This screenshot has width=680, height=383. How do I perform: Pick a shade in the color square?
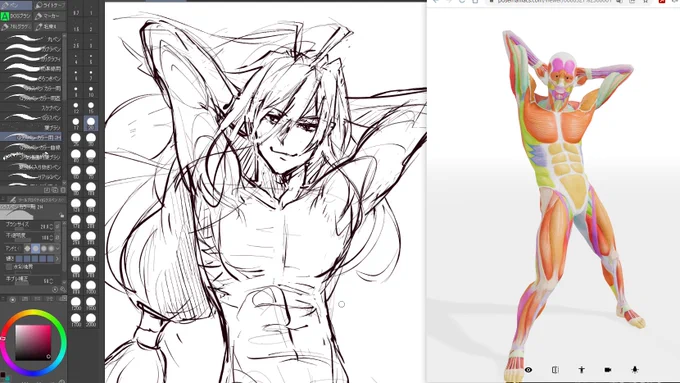point(33,343)
